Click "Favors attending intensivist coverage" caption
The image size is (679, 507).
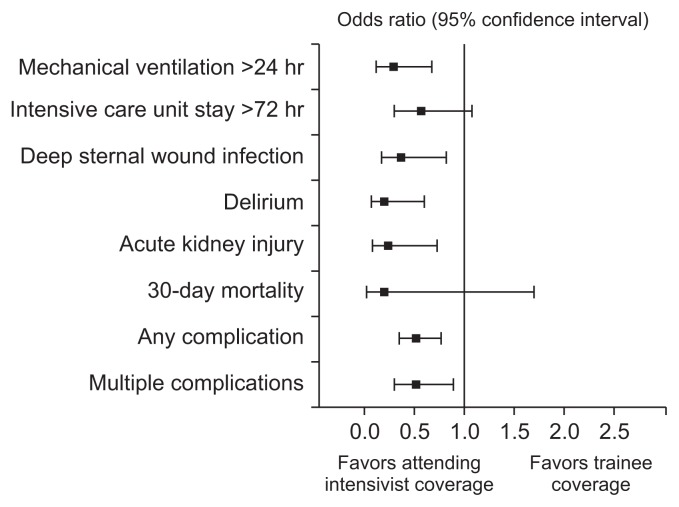416,474
